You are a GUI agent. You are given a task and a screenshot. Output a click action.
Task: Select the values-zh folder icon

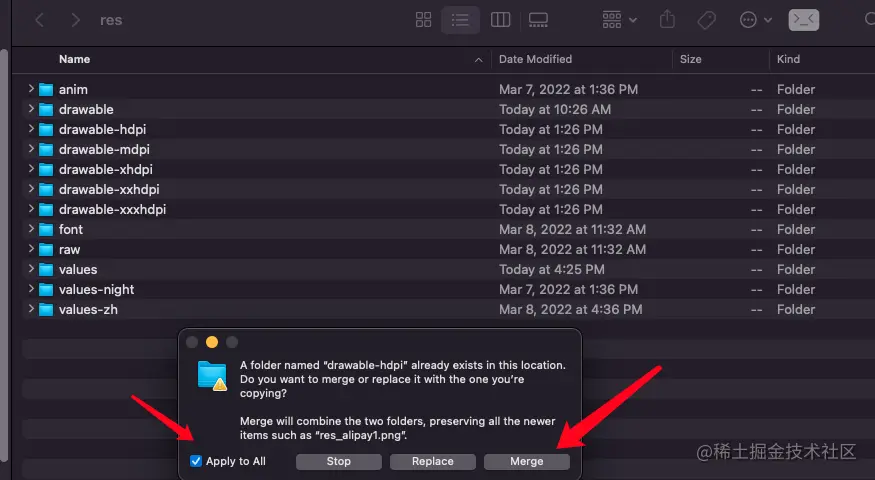pyautogui.click(x=46, y=310)
